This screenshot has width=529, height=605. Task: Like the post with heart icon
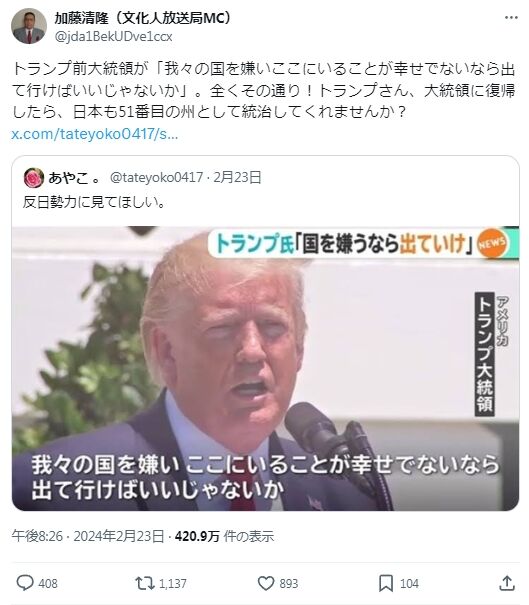tap(266, 583)
